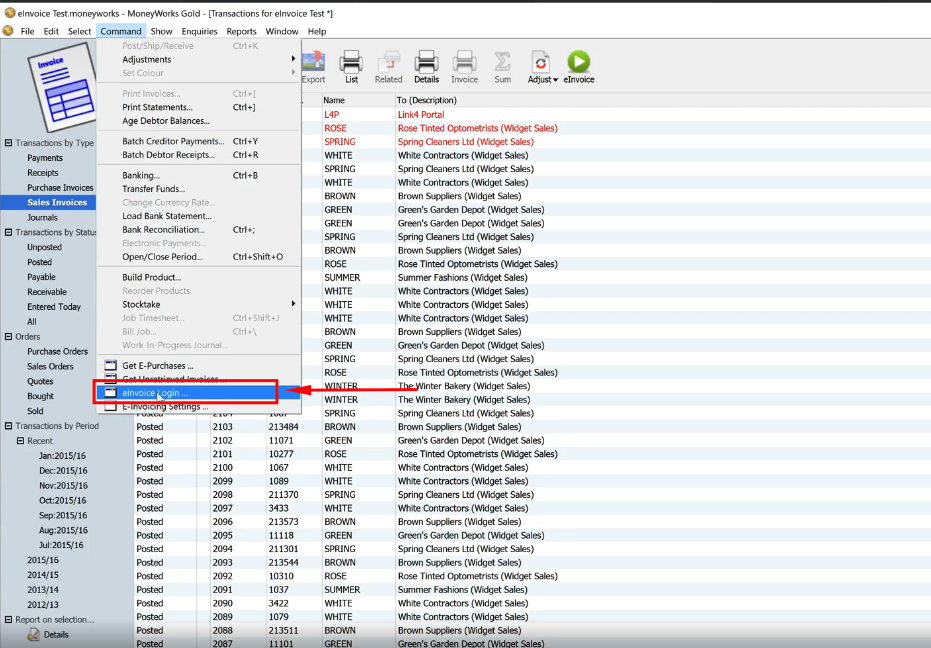Image resolution: width=931 pixels, height=648 pixels.
Task: Select Receivable in sidebar
Action: (46, 292)
